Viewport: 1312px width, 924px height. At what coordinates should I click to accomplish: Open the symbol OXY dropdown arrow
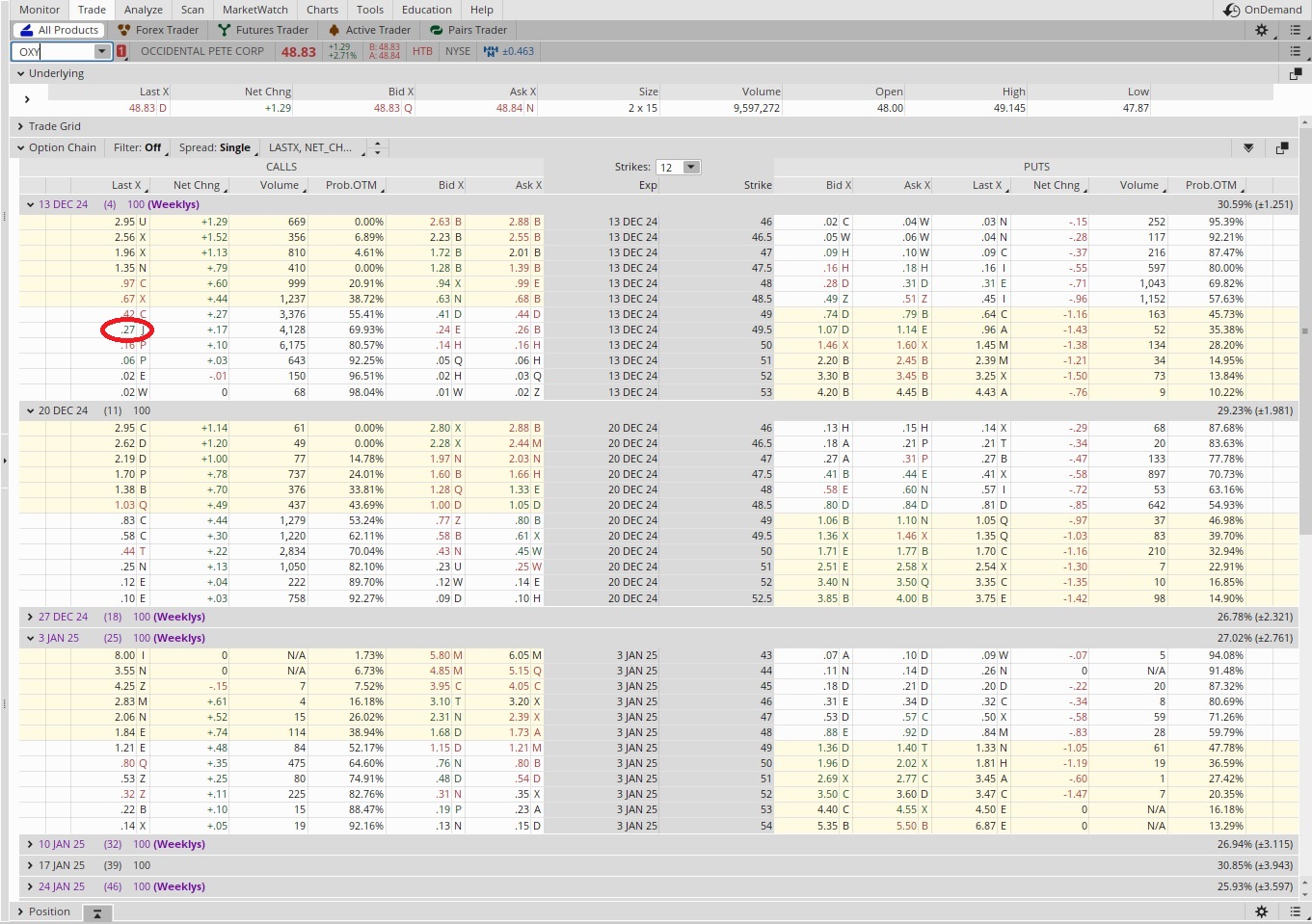click(x=102, y=51)
